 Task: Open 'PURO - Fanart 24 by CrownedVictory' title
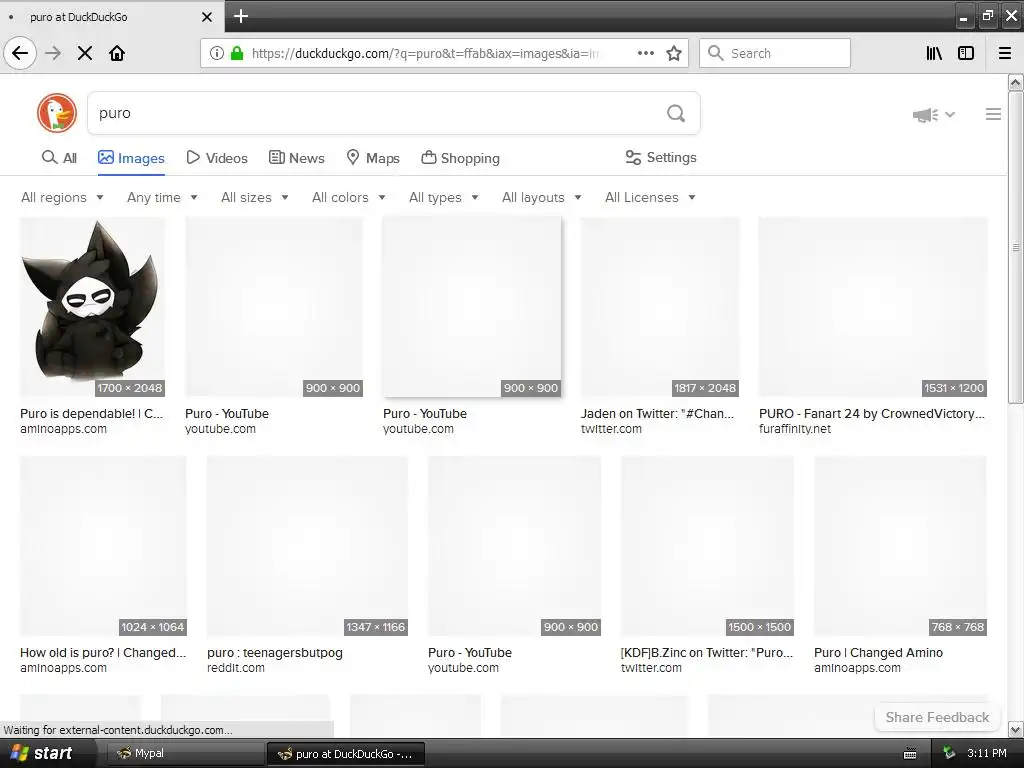(x=872, y=413)
